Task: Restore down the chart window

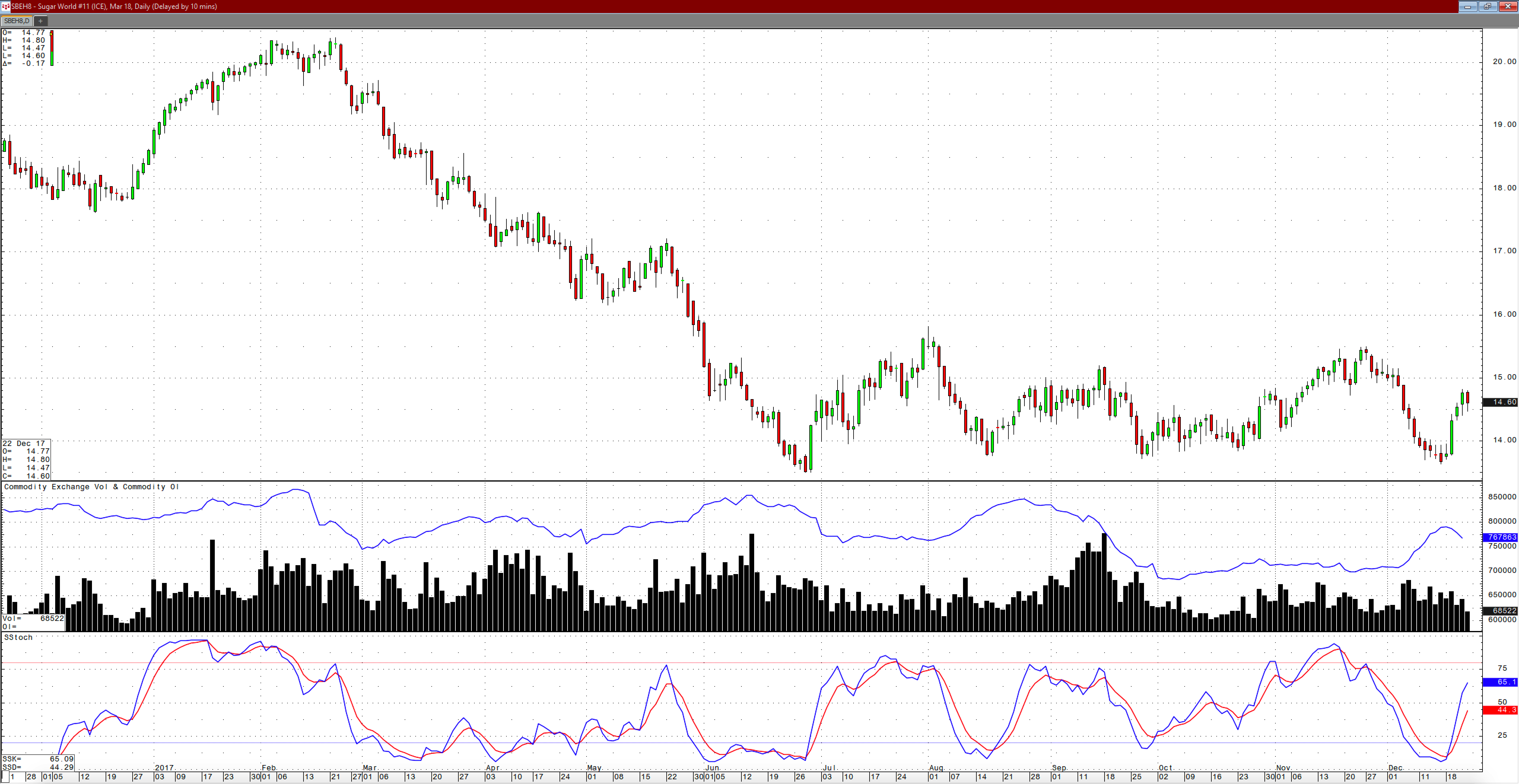Action: [1487, 7]
